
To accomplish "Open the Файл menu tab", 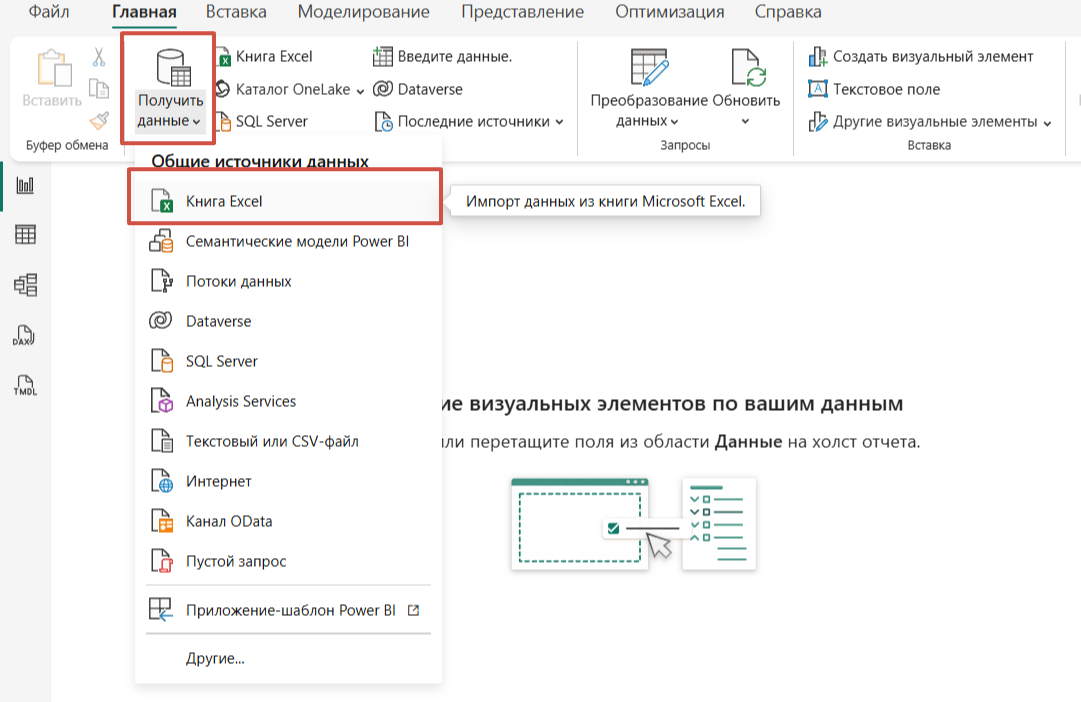I will point(48,12).
